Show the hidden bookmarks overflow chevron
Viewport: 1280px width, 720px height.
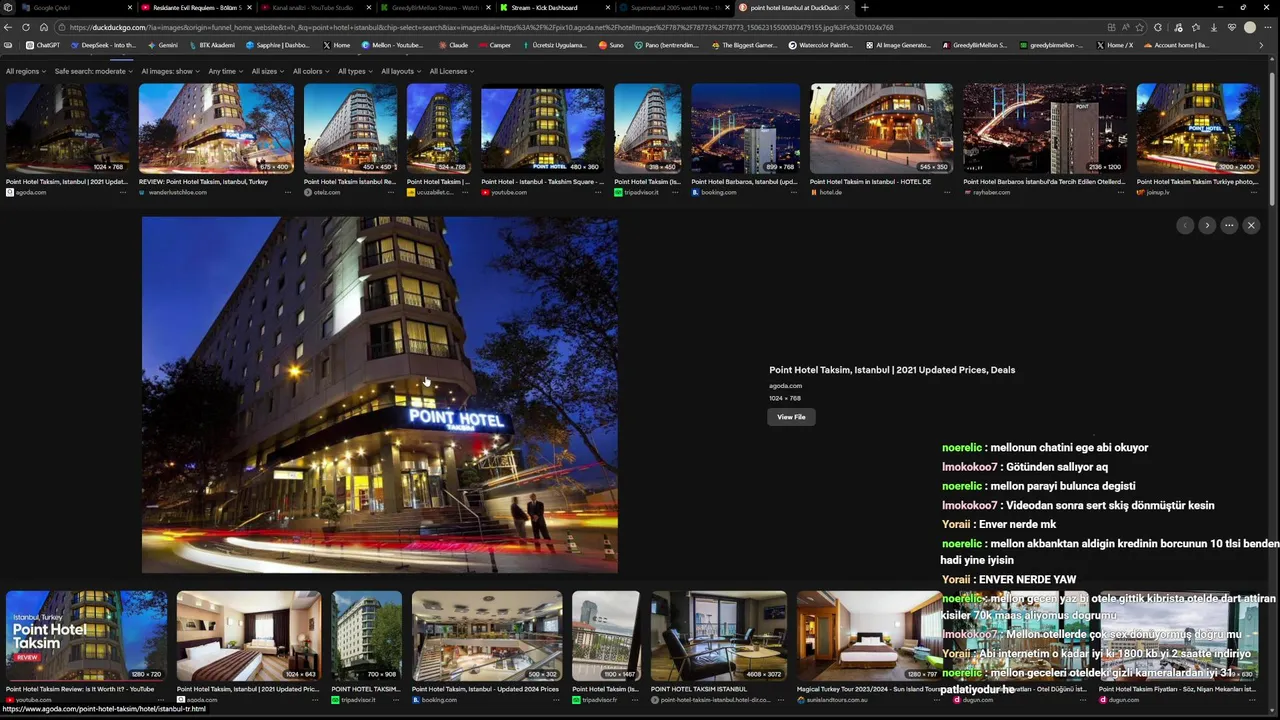click(x=1261, y=45)
